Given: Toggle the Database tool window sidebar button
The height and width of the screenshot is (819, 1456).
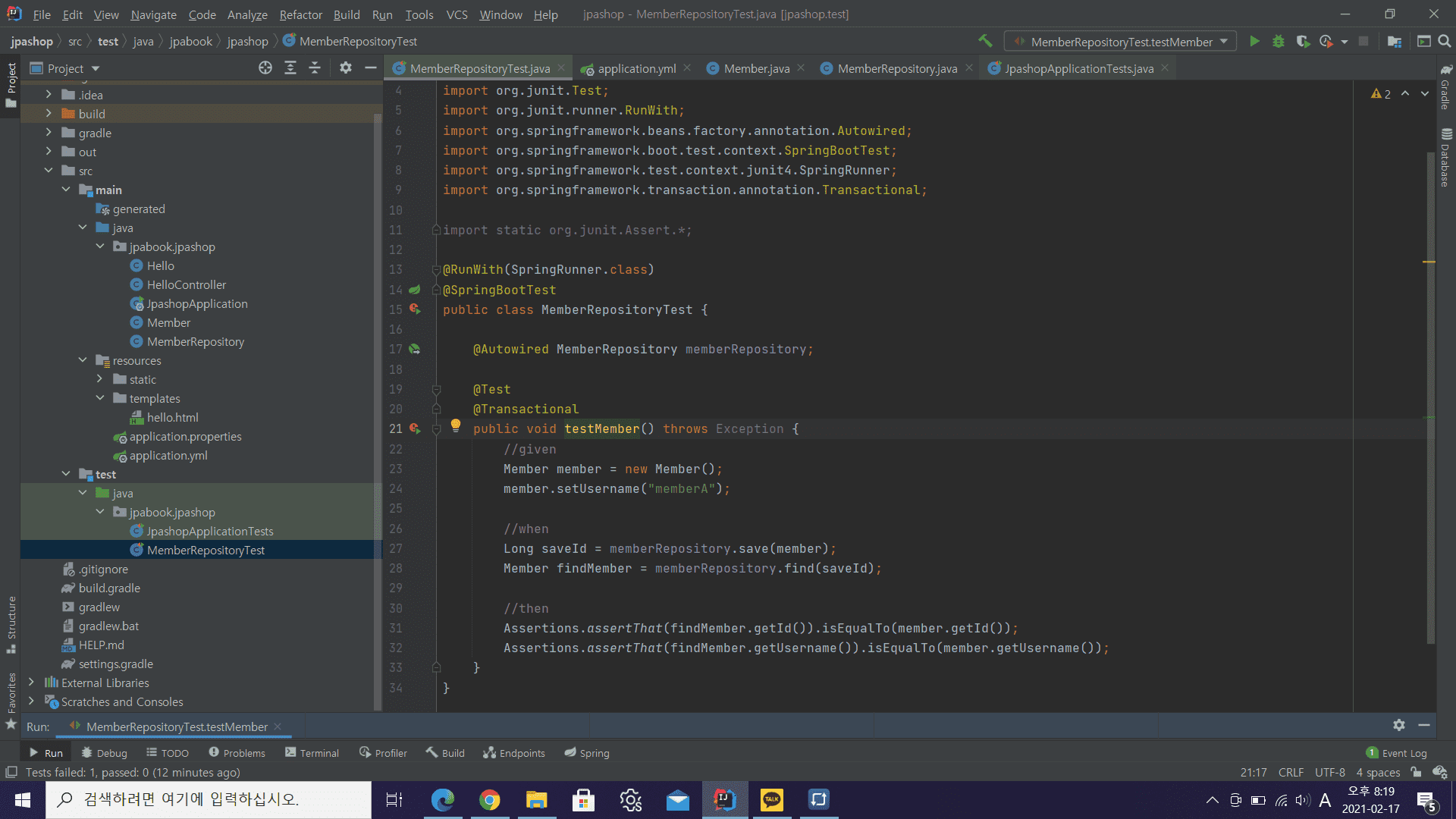Looking at the screenshot, I should pos(1445,158).
